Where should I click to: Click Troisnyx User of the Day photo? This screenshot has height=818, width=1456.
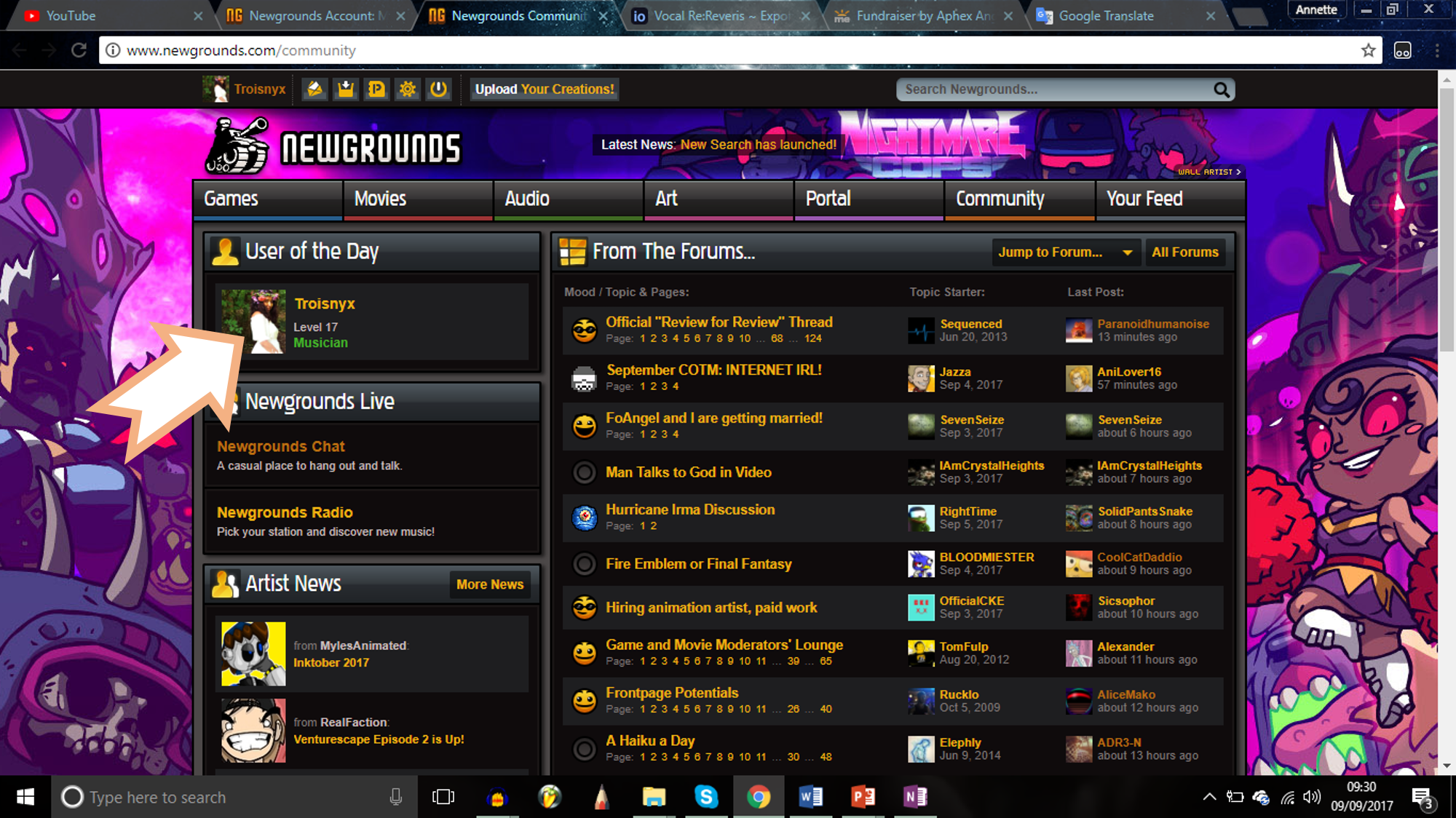(253, 321)
